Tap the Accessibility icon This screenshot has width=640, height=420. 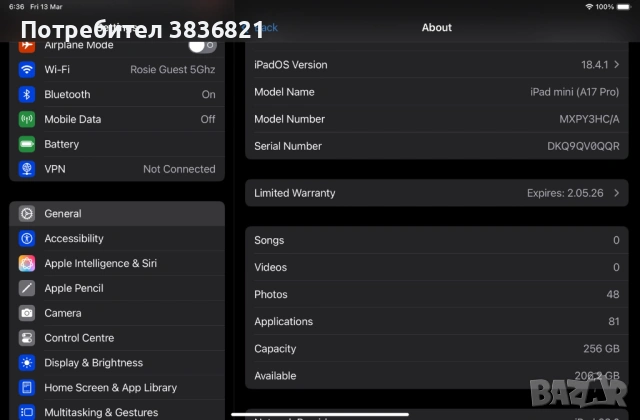coord(27,238)
